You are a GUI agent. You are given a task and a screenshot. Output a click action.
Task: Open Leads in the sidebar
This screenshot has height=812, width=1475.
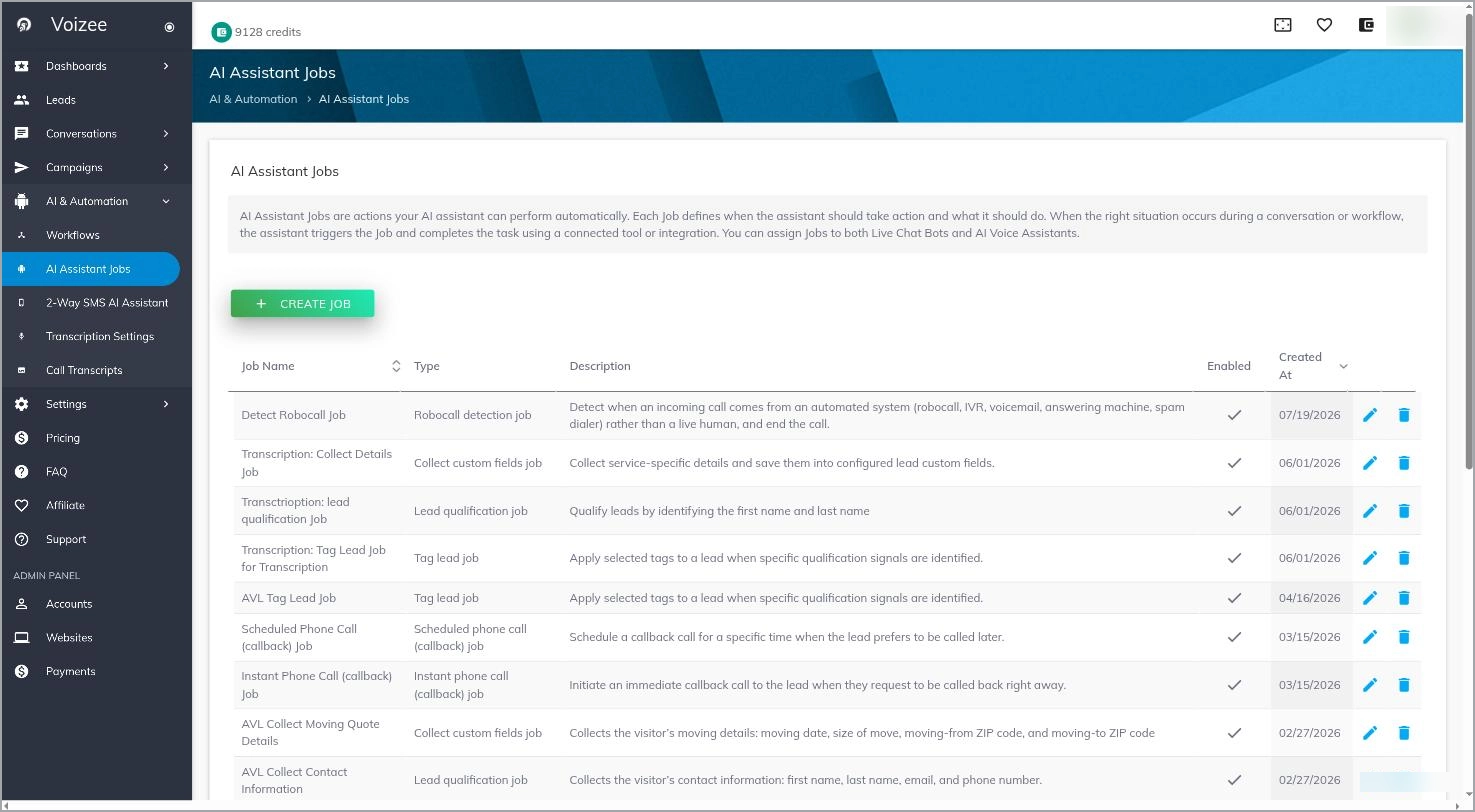pyautogui.click(x=96, y=100)
